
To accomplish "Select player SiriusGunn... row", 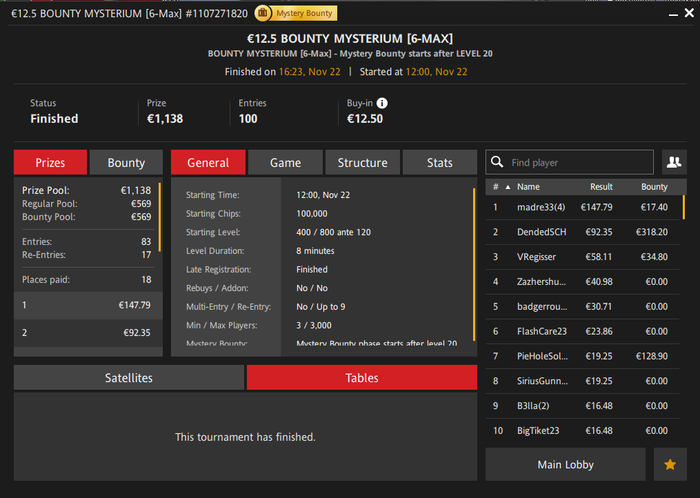I will [583, 381].
